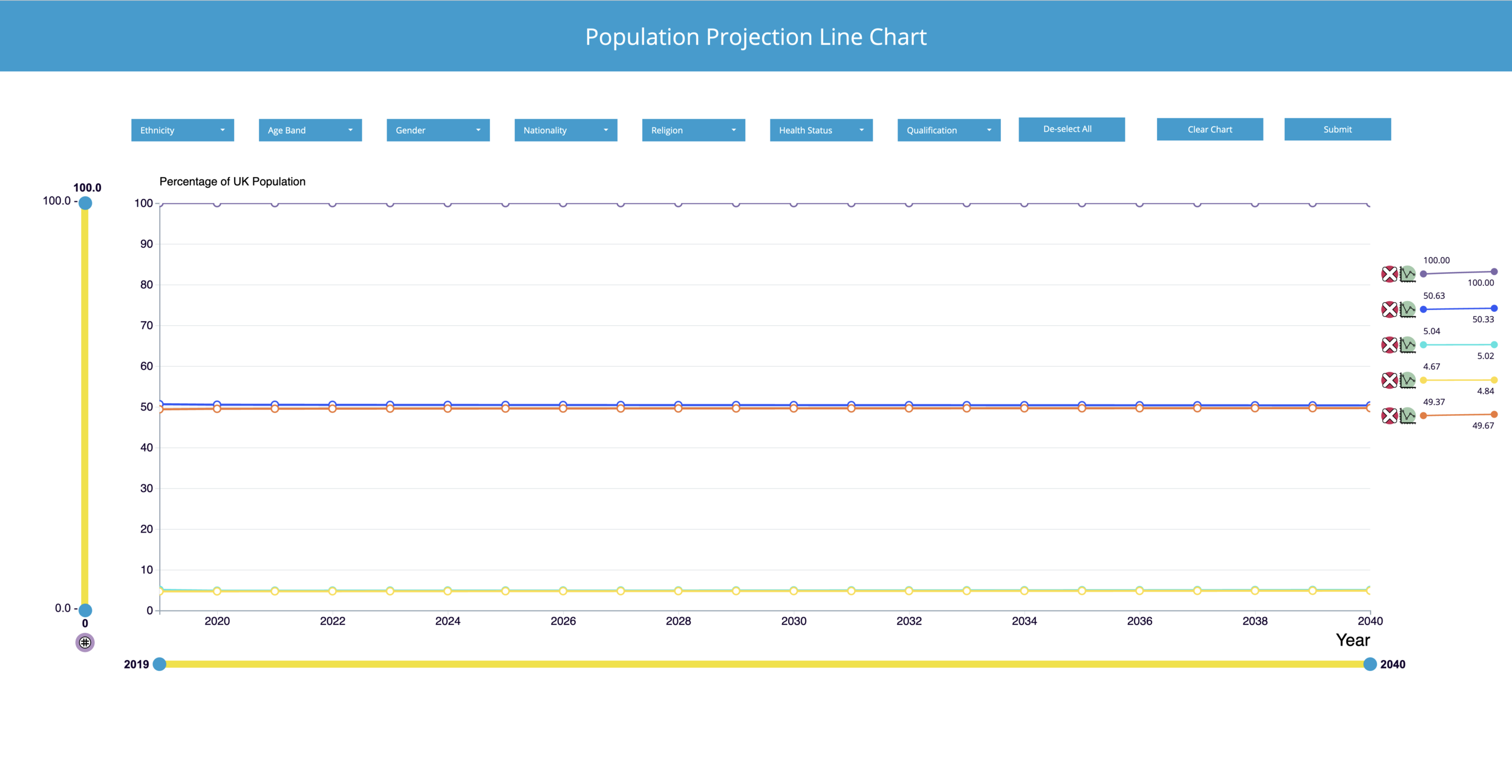Expand the Qualification dropdown
The width and height of the screenshot is (1512, 784).
pyautogui.click(x=949, y=130)
